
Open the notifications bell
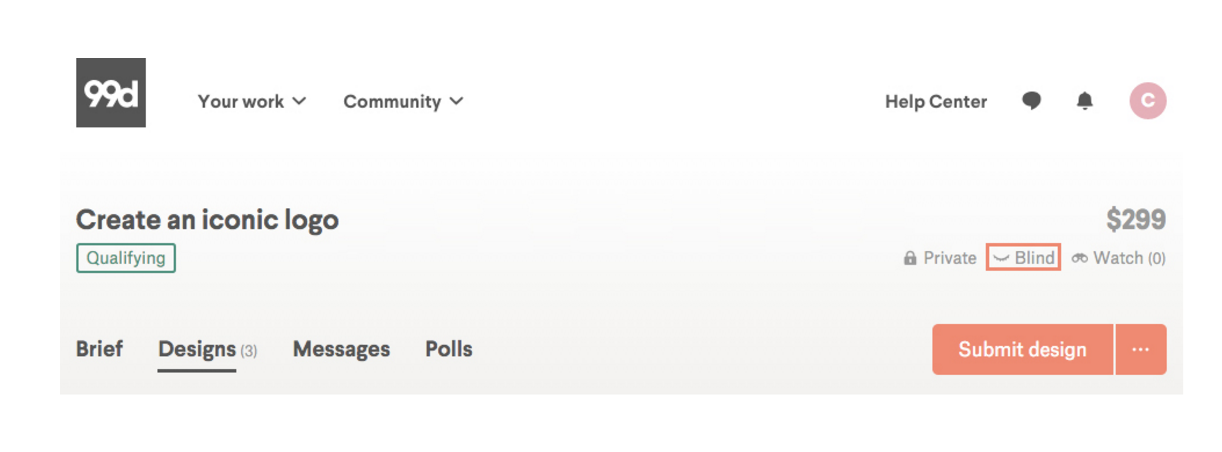click(1085, 101)
